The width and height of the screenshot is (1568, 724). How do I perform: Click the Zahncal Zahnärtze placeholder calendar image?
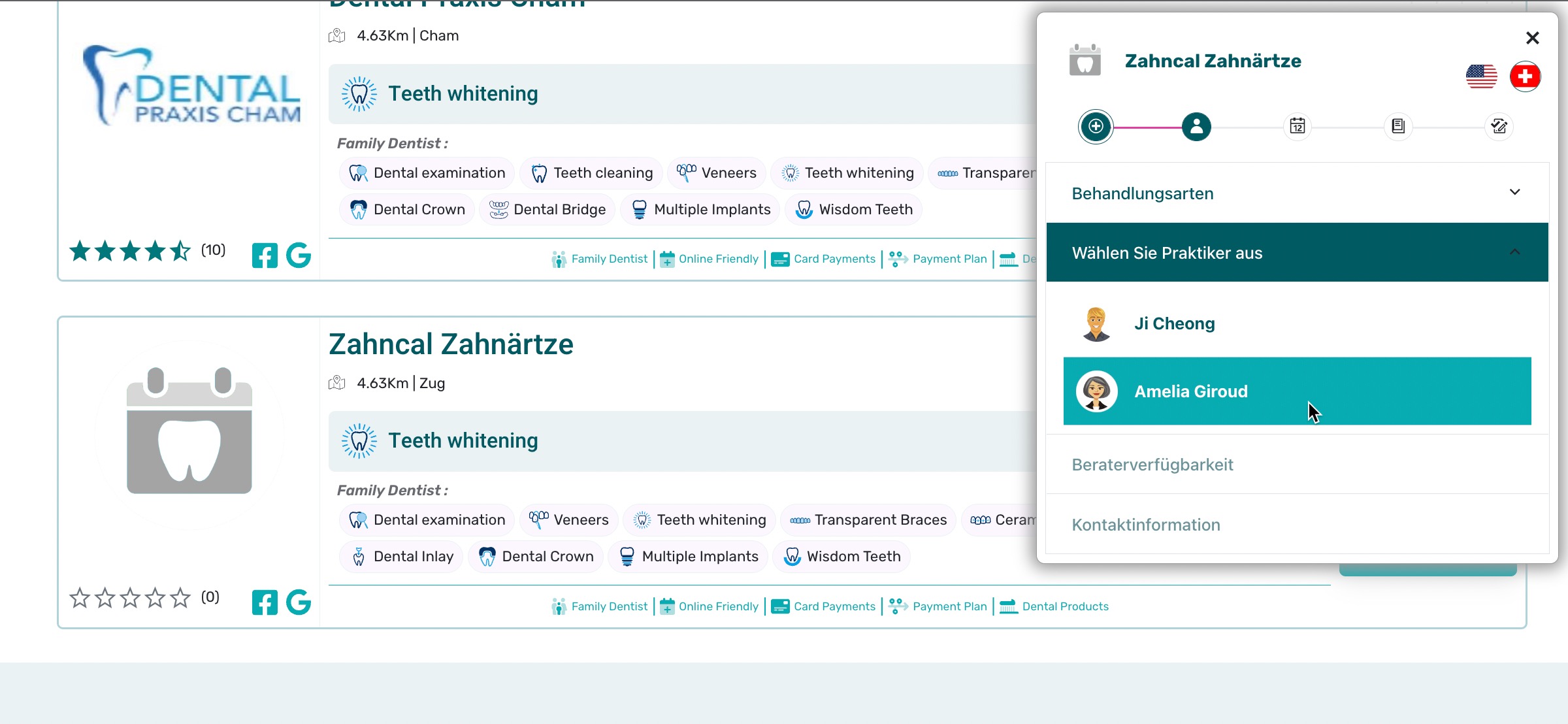click(189, 431)
